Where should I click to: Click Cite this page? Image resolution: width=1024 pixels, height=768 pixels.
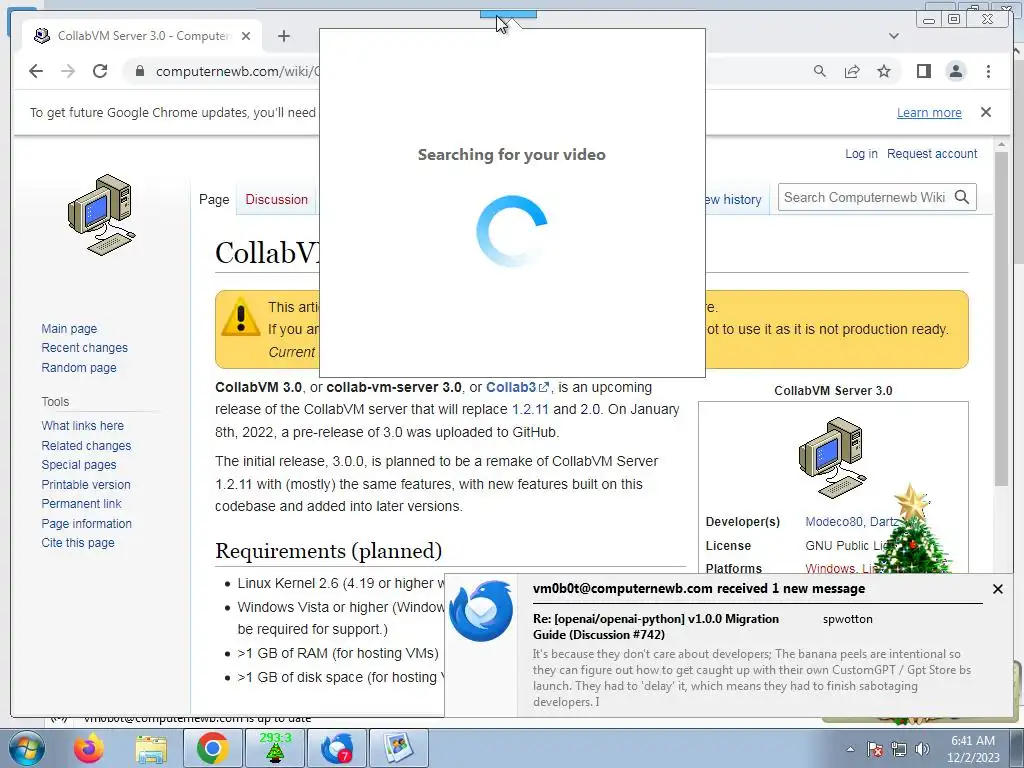(78, 542)
